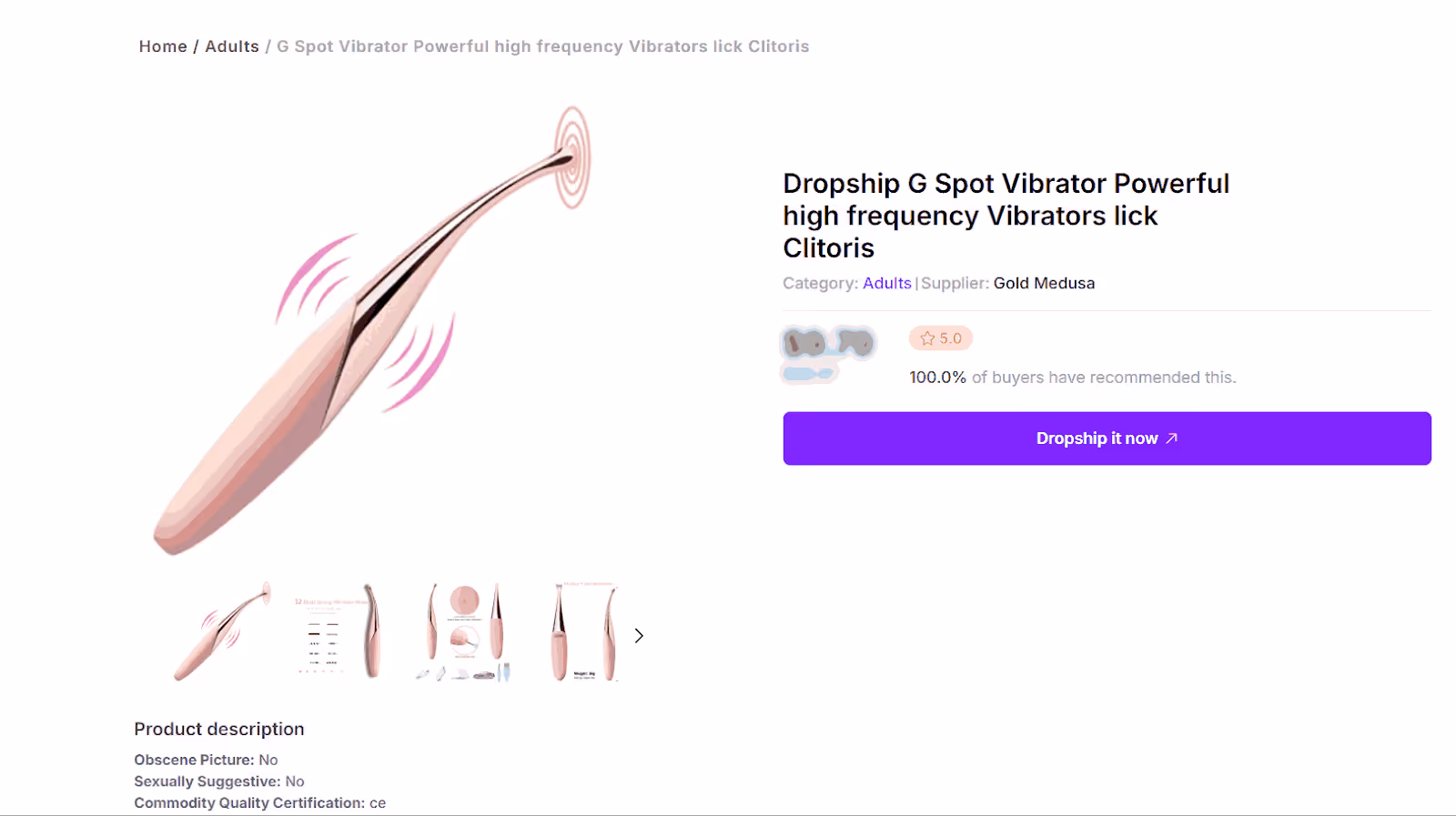Advance the thumbnail carousel with the next chevron
Viewport: 1456px width, 816px height.
639,635
